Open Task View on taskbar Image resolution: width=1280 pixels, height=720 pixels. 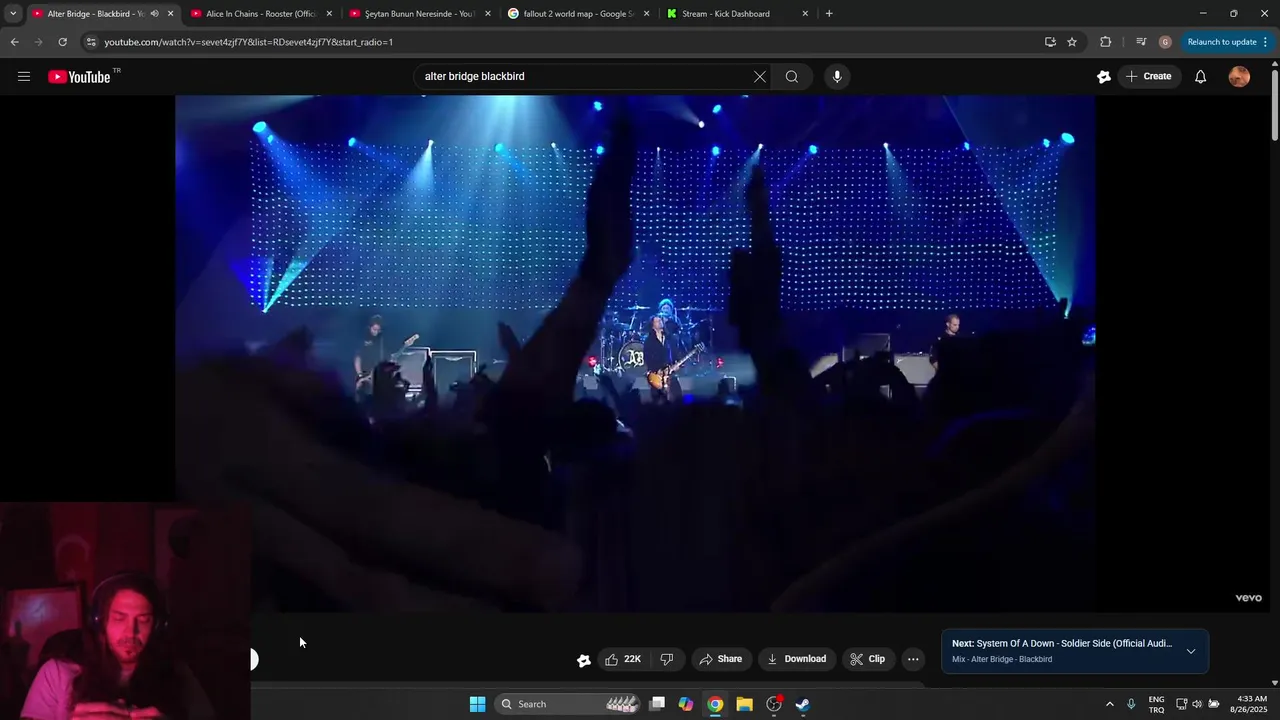tap(657, 704)
